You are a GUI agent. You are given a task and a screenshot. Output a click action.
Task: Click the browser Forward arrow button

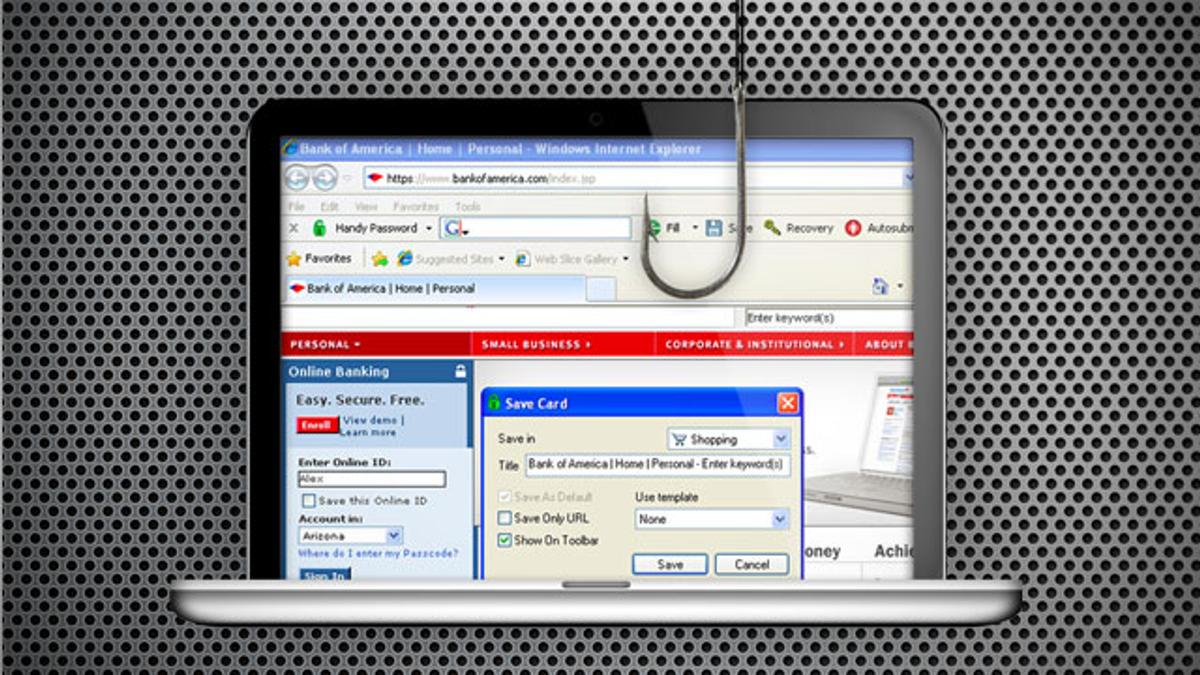point(325,178)
